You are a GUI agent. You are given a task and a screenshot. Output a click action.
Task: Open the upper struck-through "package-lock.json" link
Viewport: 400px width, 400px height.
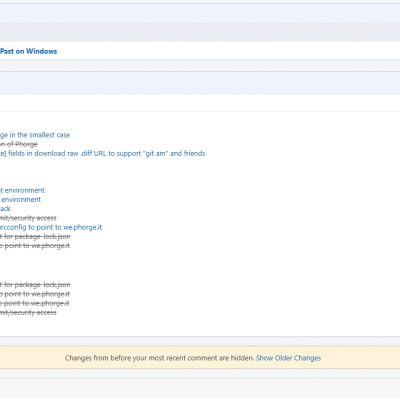(x=35, y=237)
